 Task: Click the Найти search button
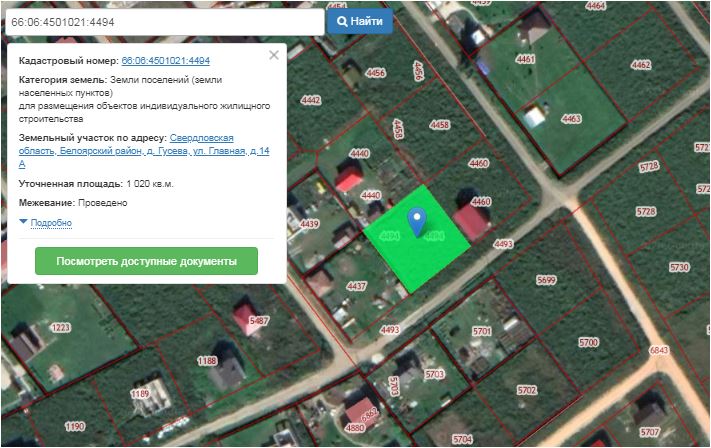tap(360, 21)
